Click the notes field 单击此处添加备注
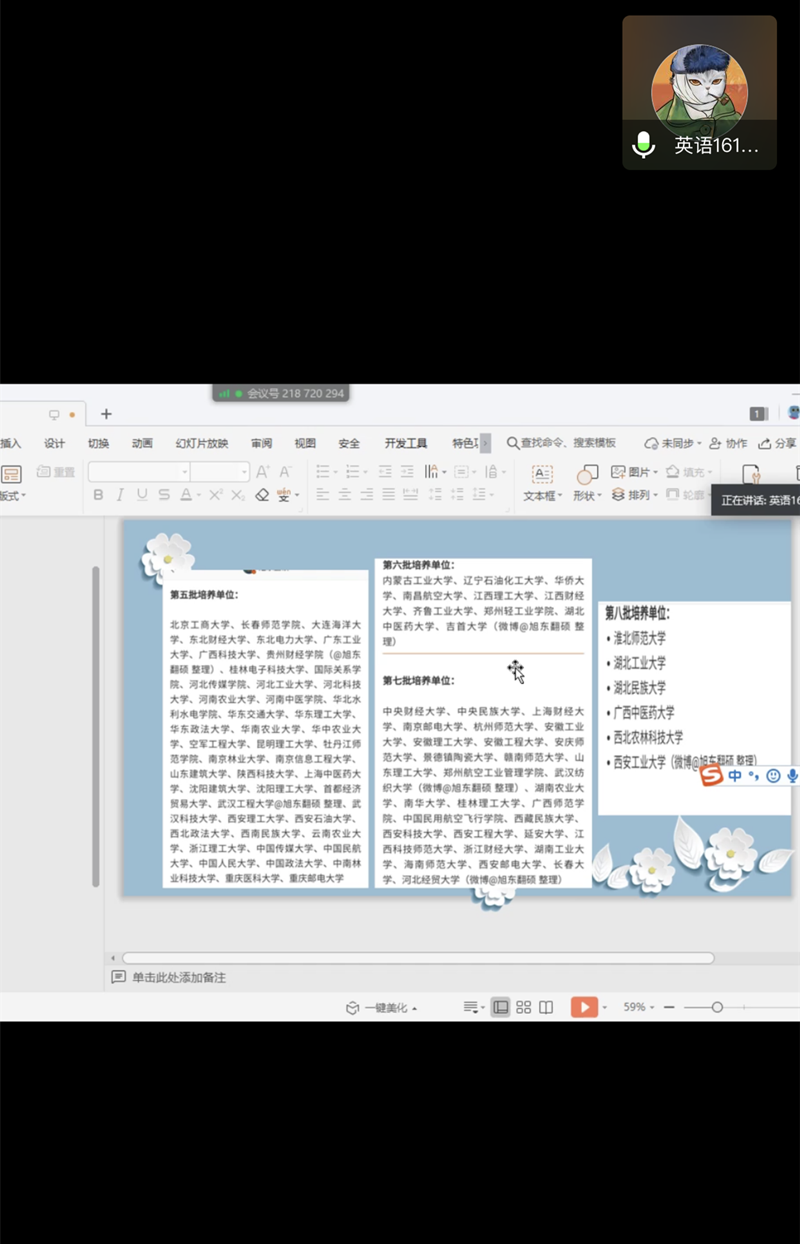 point(179,977)
